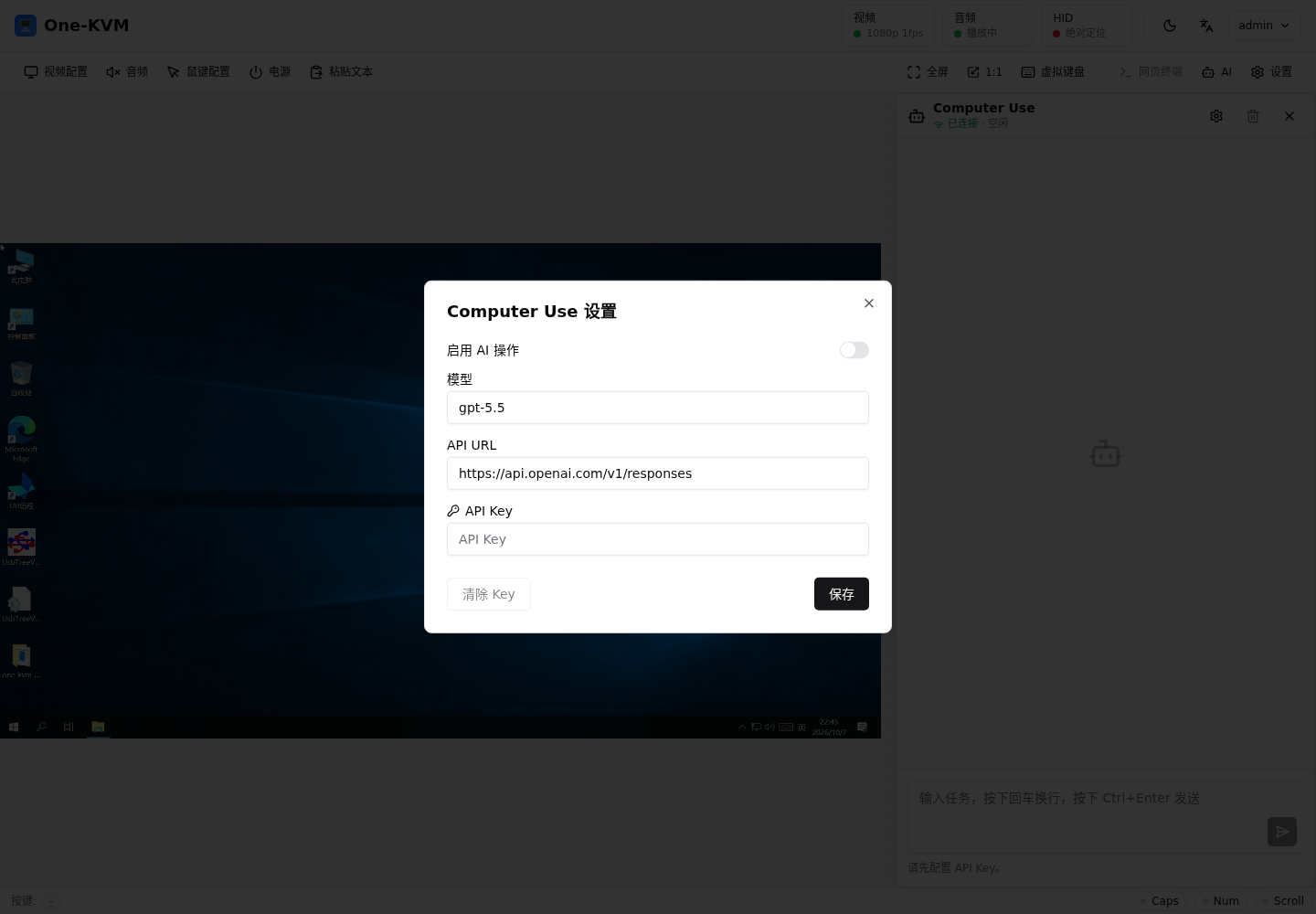The height and width of the screenshot is (914, 1316).
Task: Open the 粘贴文本 clipboard tool
Action: click(x=341, y=71)
